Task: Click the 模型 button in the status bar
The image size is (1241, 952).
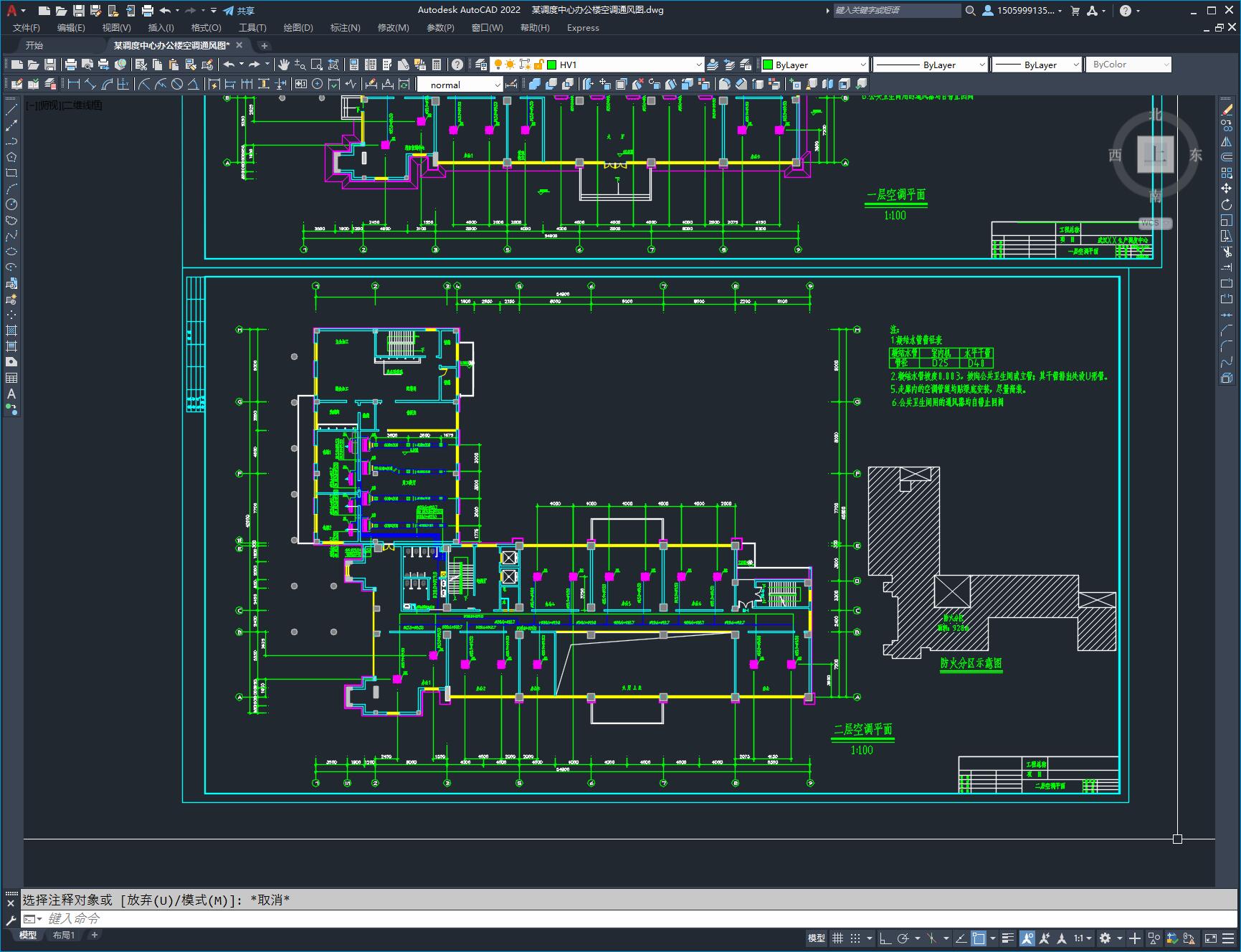Action: tap(817, 938)
